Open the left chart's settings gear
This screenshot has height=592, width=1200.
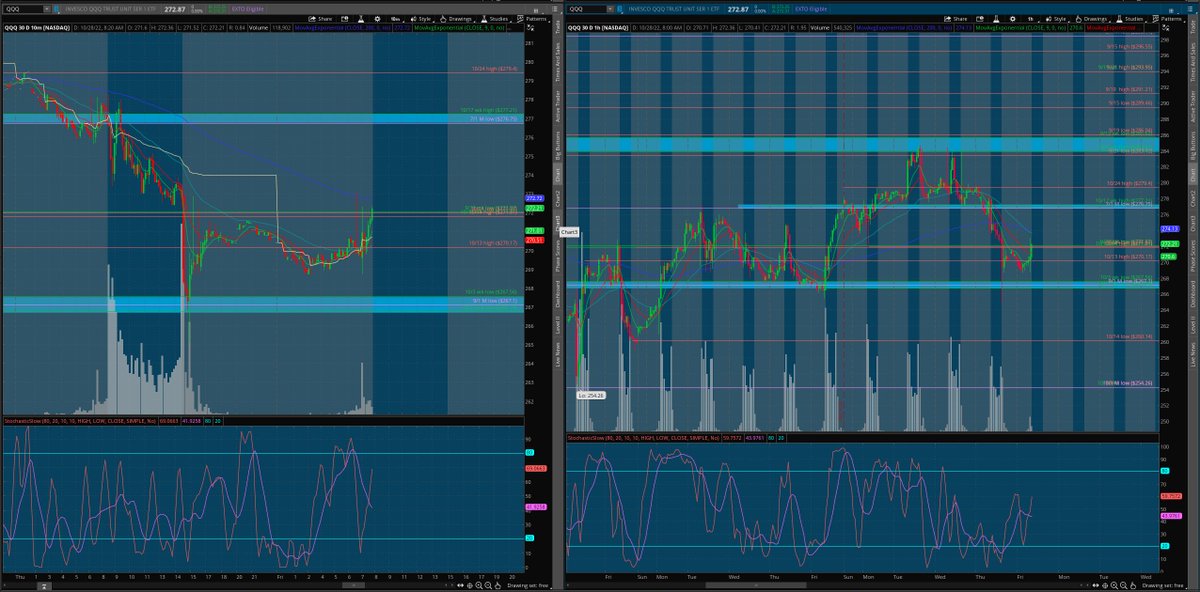pyautogui.click(x=377, y=19)
